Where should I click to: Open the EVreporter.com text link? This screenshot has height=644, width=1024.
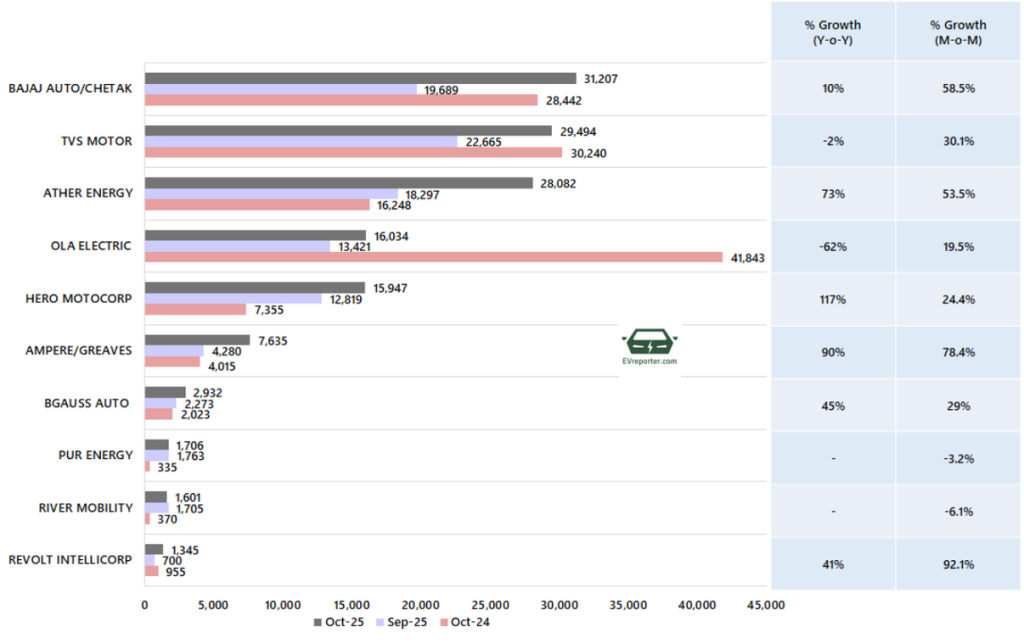(x=649, y=362)
